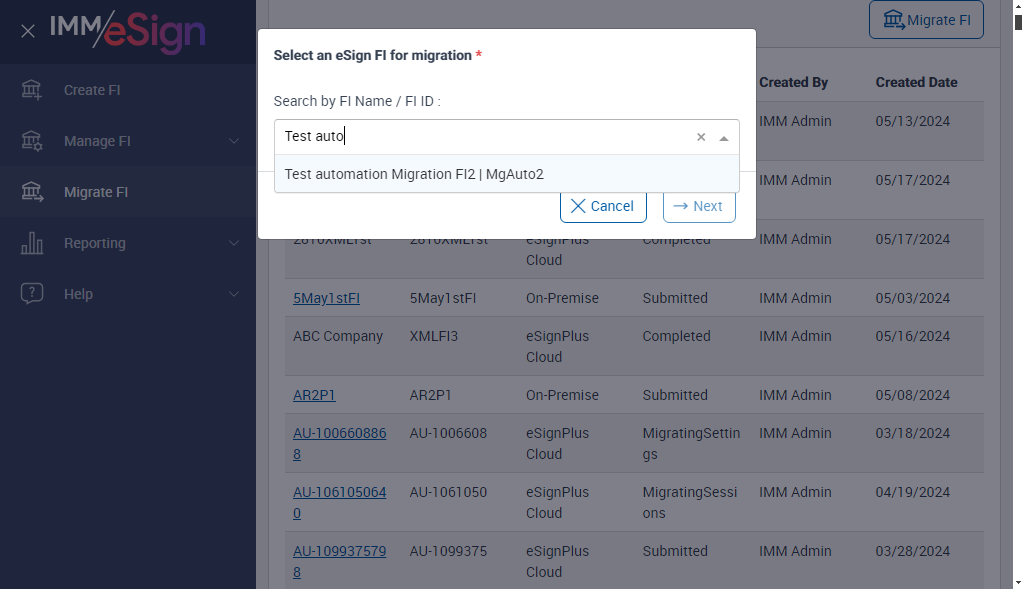Clear the FI search text
The width and height of the screenshot is (1024, 589).
click(x=701, y=137)
